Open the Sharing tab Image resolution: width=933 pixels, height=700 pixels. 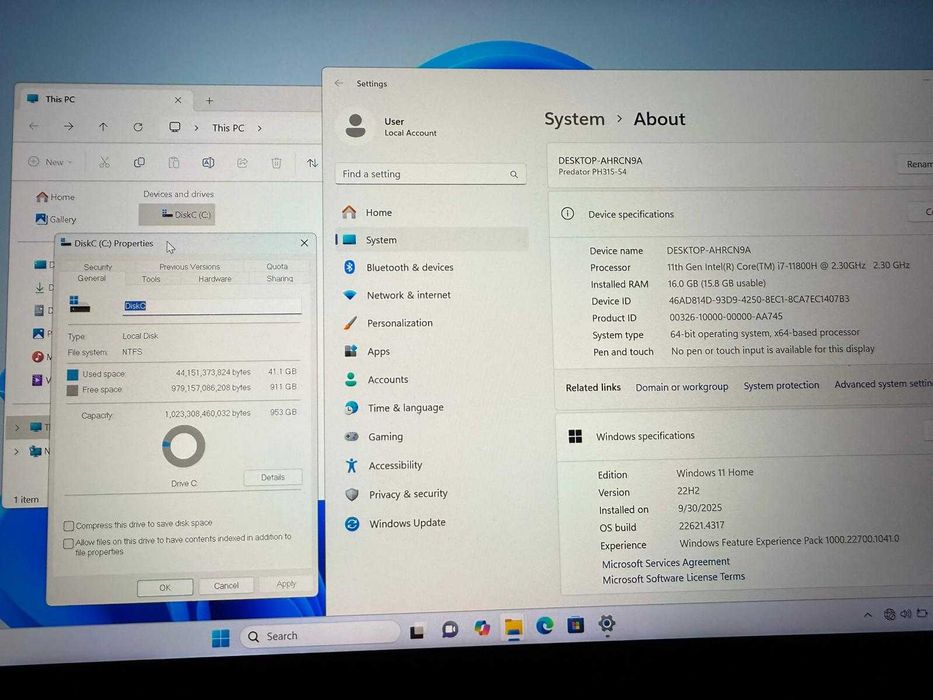click(280, 279)
